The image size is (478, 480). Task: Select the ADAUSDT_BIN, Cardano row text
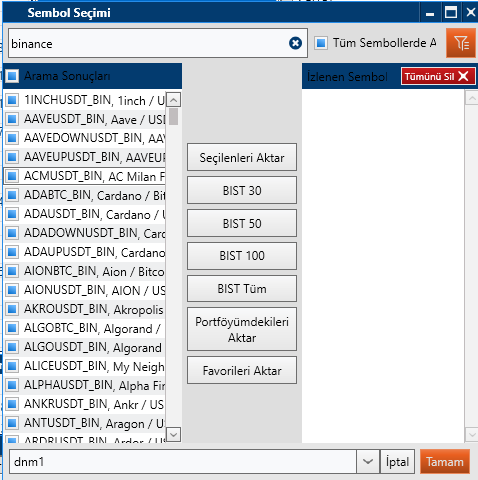[x=95, y=214]
